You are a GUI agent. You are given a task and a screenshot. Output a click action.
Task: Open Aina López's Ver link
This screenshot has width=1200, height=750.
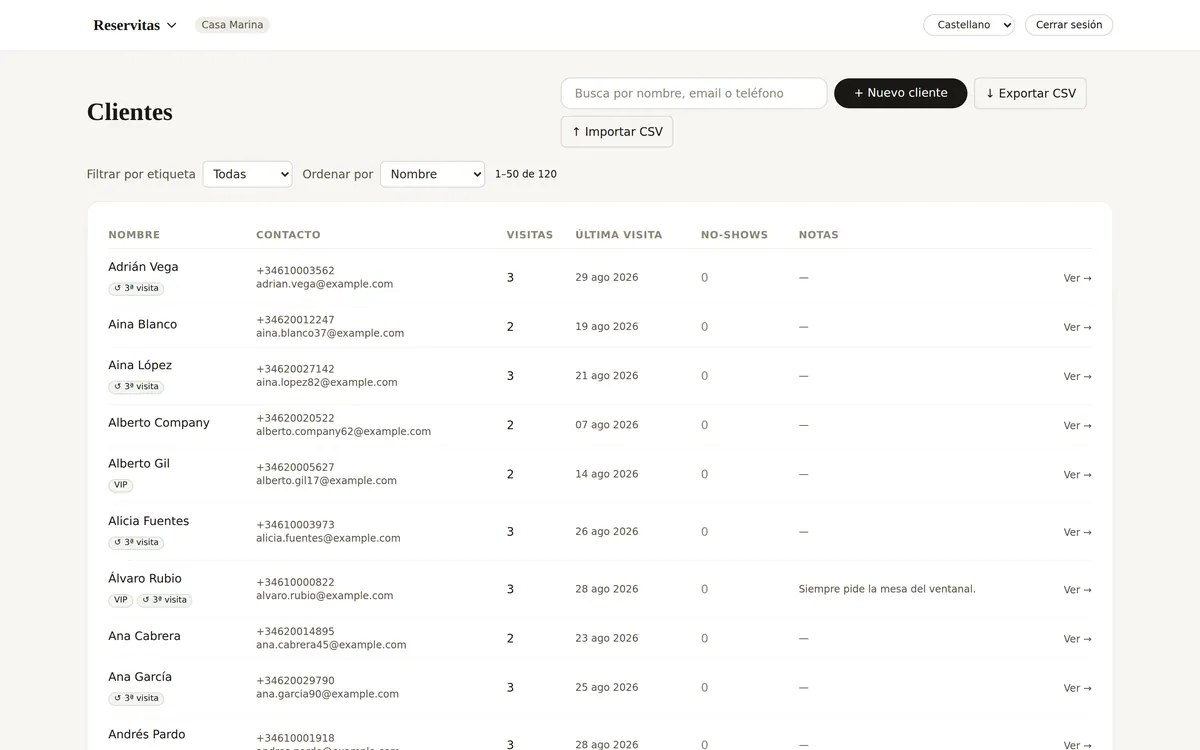1077,376
